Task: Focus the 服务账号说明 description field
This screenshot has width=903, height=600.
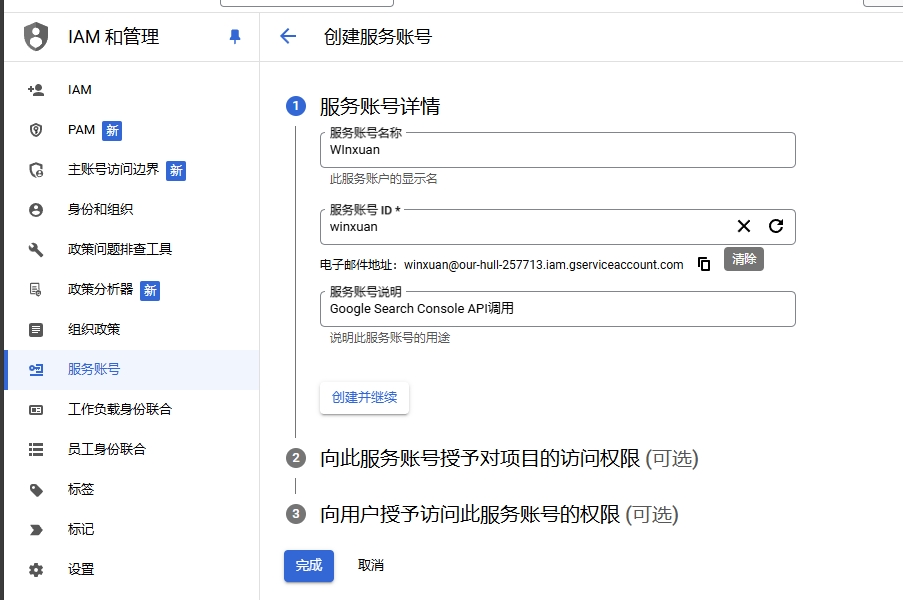Action: pos(557,309)
